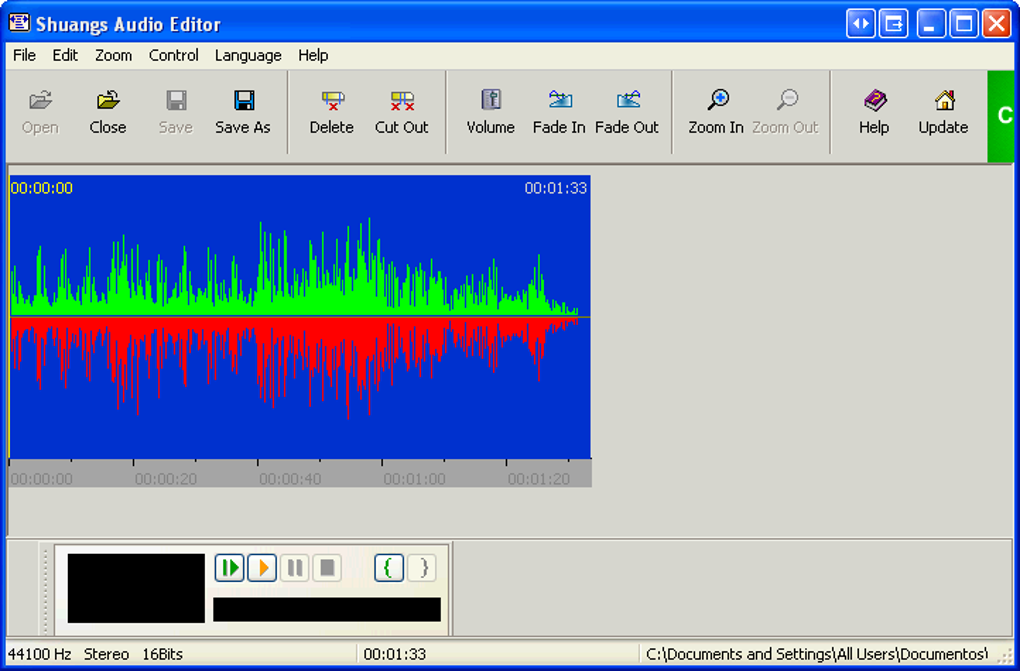
Task: Click the 00:00:20 mark on the timeline ruler
Action: click(166, 479)
